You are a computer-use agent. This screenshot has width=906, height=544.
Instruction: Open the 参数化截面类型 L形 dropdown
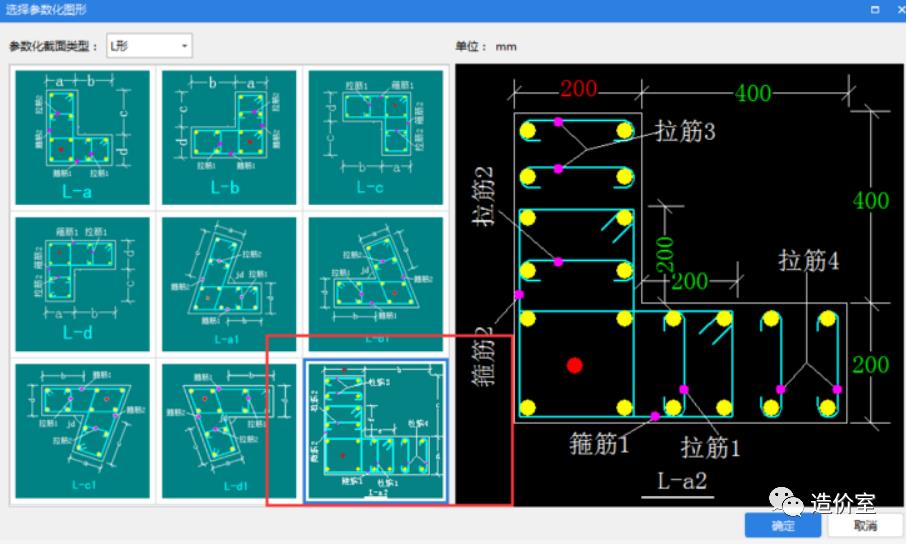pyautogui.click(x=149, y=46)
